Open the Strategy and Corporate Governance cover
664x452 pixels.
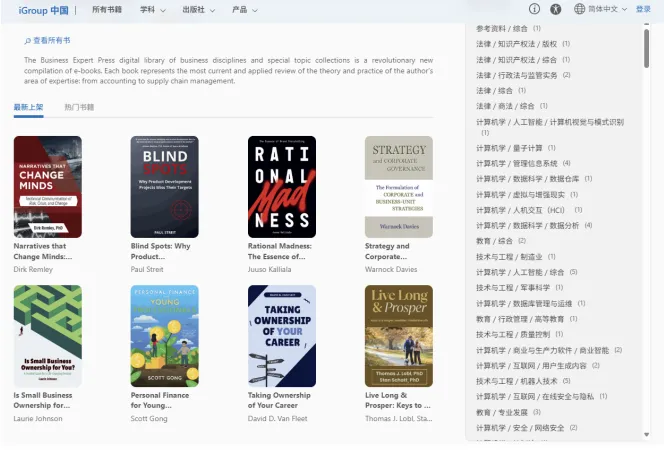pyautogui.click(x=399, y=187)
